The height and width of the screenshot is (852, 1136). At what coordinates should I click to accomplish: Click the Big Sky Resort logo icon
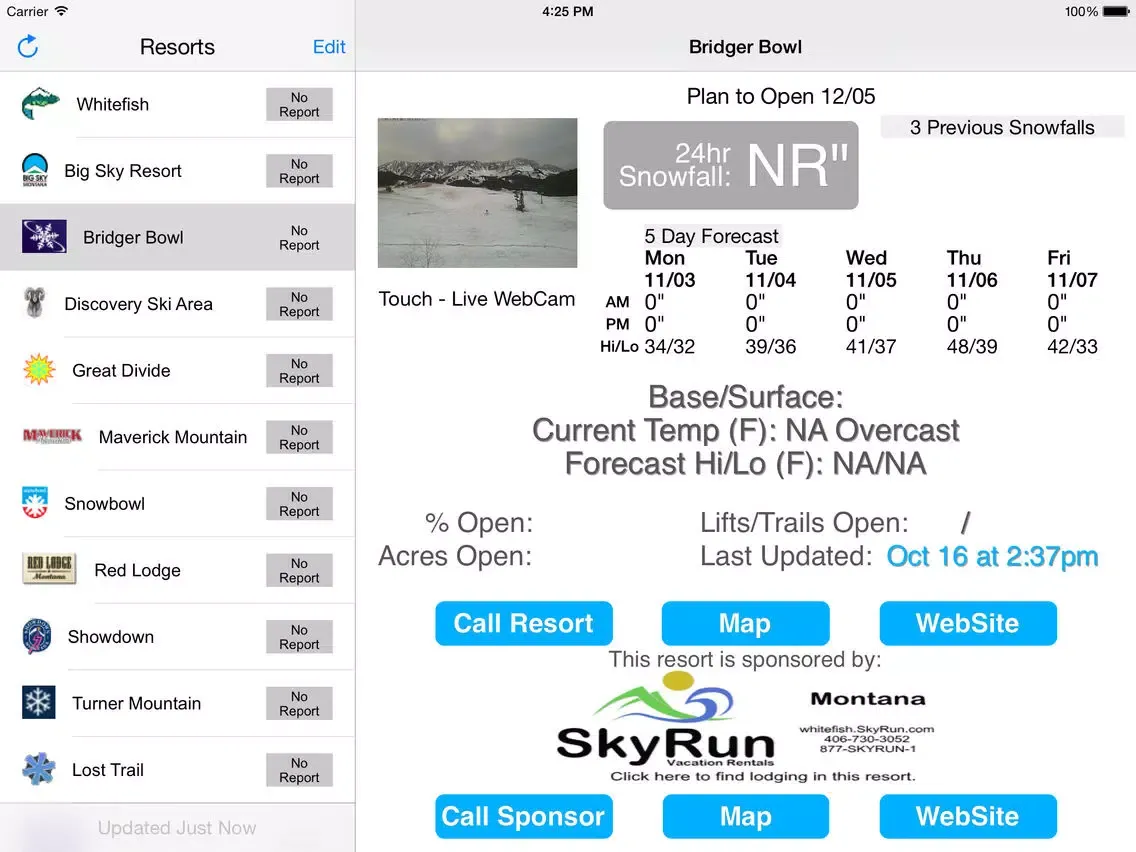tap(35, 170)
